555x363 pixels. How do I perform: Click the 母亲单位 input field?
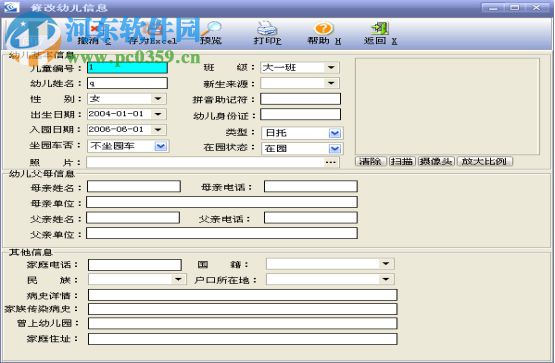222,202
